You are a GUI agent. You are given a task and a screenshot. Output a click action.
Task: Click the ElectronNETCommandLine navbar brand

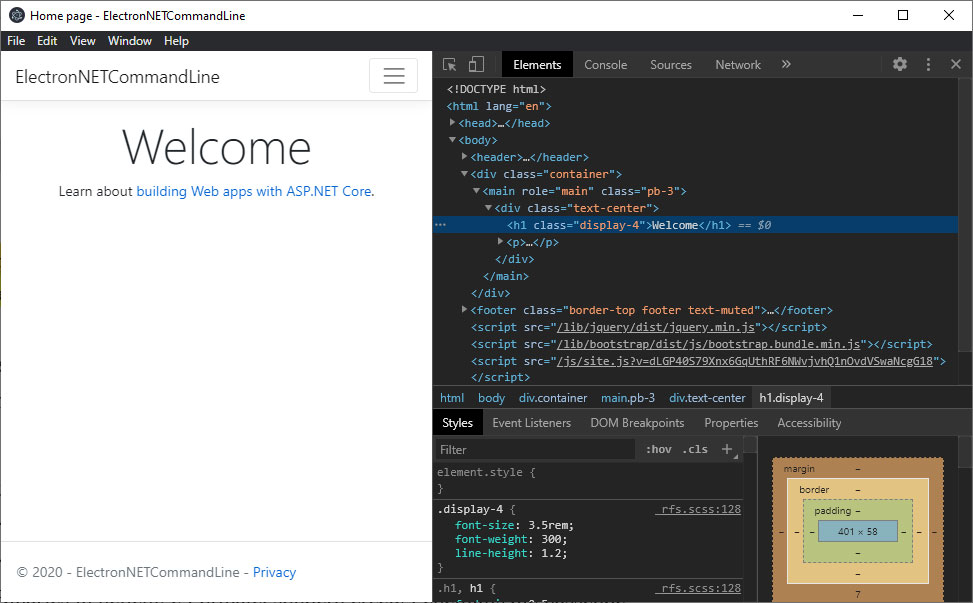click(117, 76)
